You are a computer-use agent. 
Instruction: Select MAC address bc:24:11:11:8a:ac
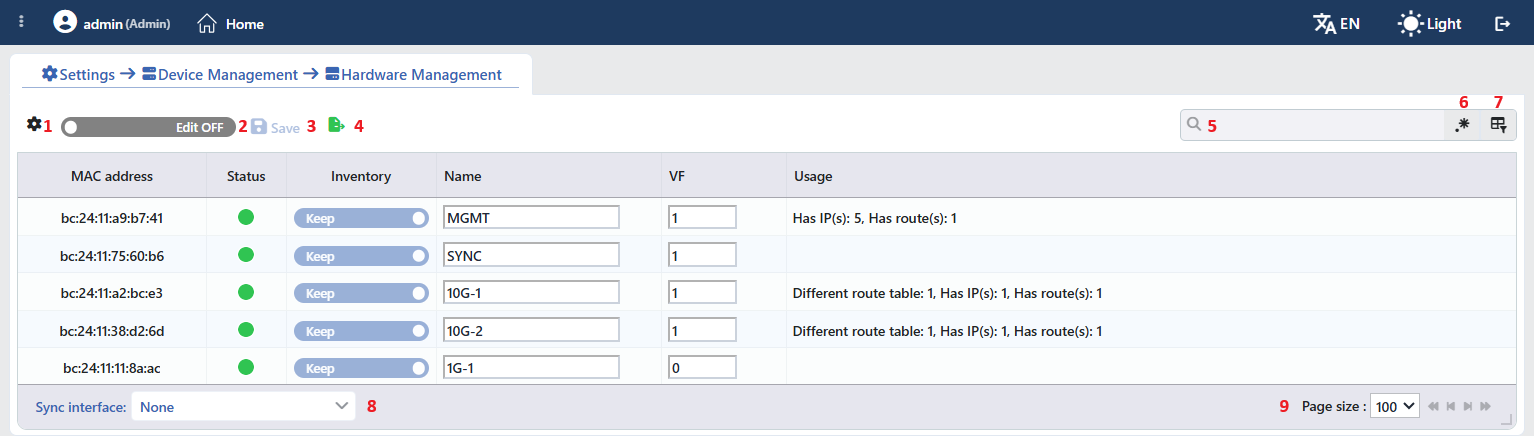pos(112,368)
